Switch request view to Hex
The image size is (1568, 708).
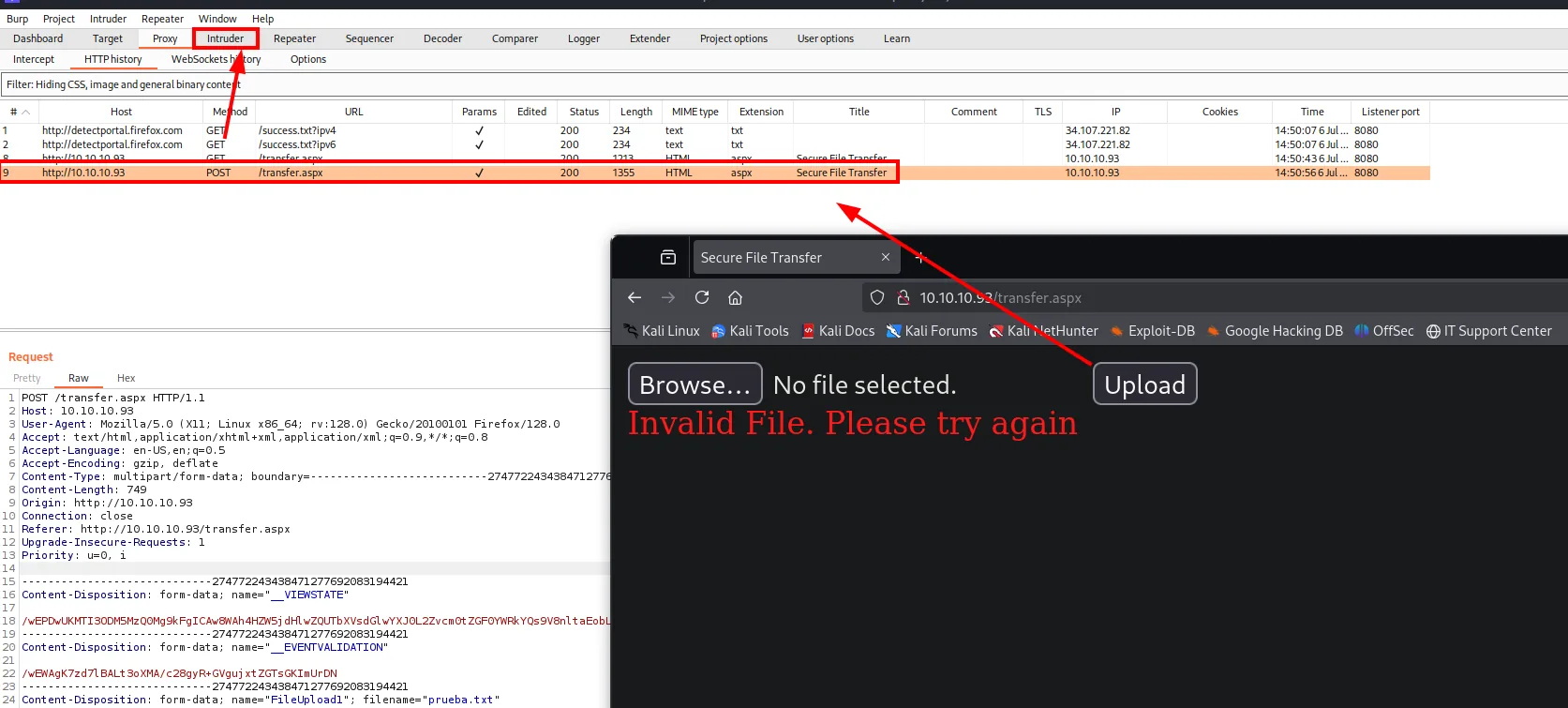click(x=126, y=378)
